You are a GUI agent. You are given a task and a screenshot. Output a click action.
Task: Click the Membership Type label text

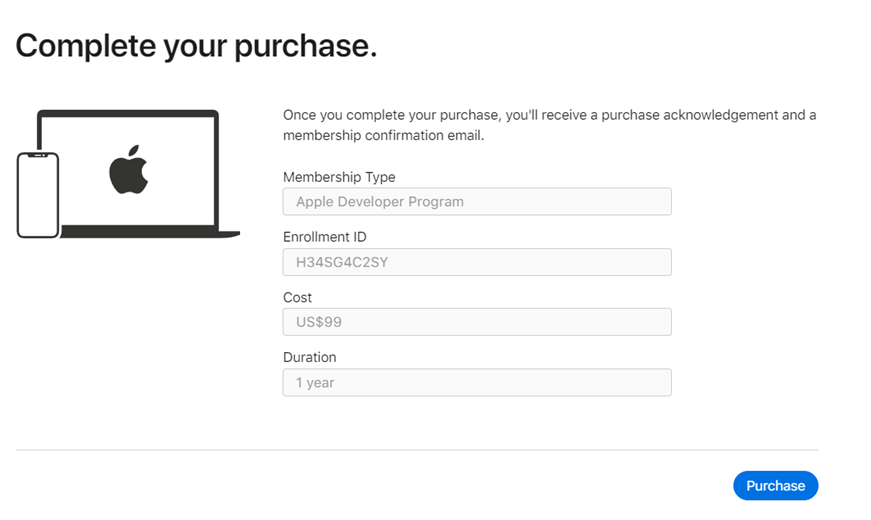point(339,177)
